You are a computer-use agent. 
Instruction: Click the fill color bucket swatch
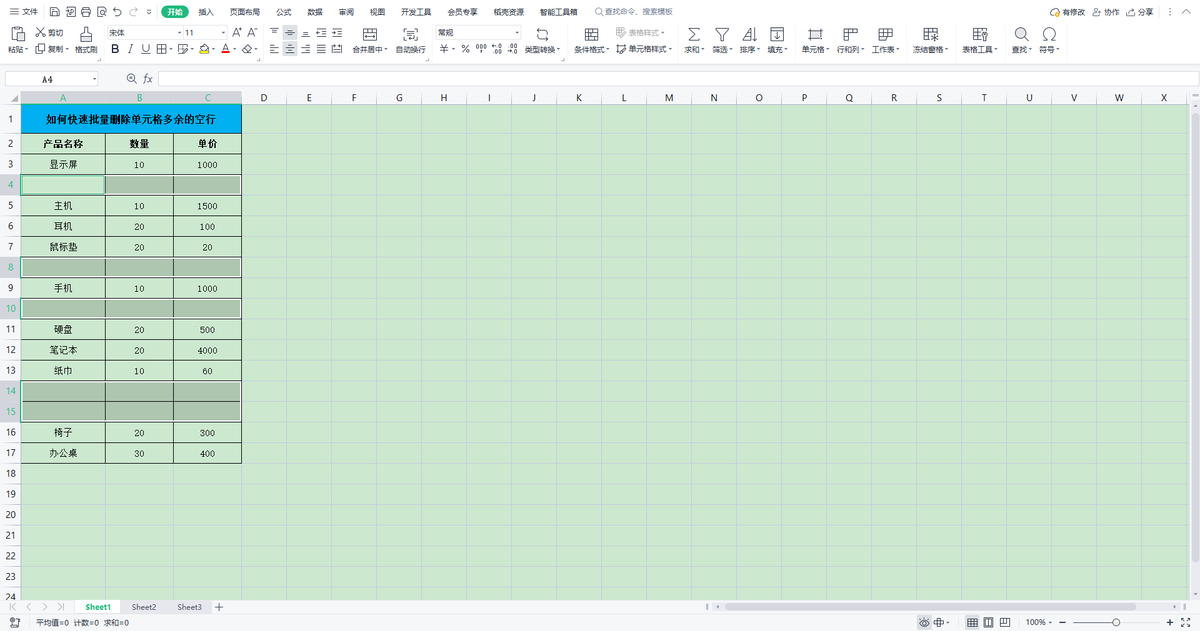point(203,48)
